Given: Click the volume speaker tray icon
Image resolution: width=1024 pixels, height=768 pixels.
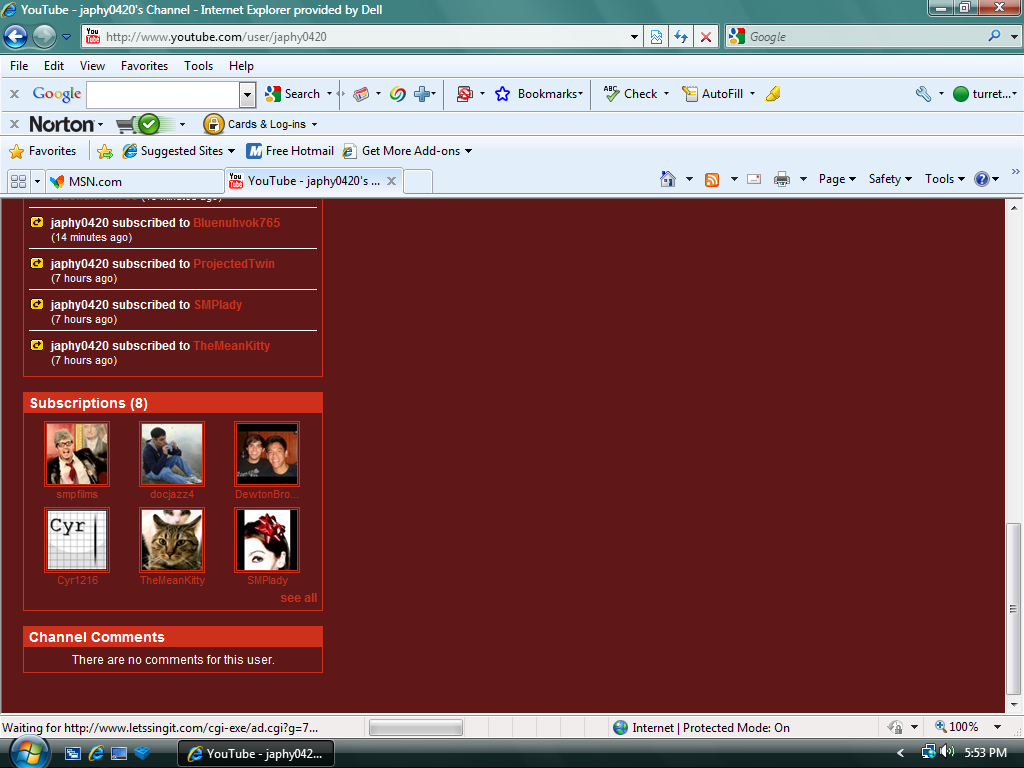Looking at the screenshot, I should tap(947, 752).
